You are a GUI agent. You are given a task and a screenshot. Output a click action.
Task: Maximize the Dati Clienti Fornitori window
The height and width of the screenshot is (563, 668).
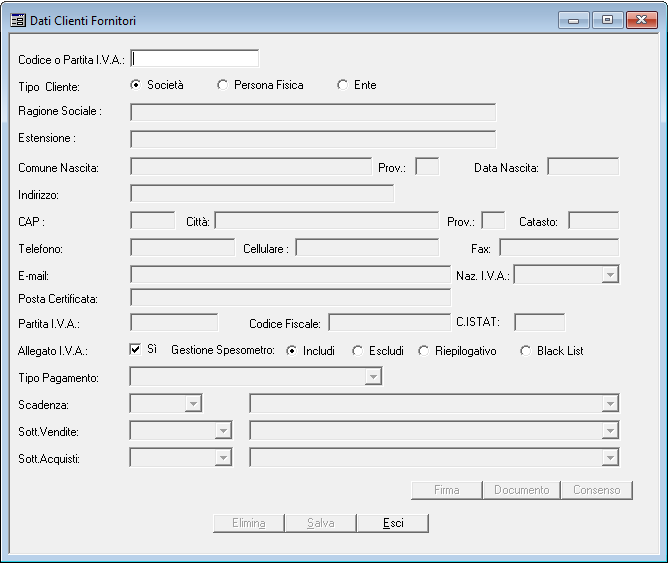607,19
